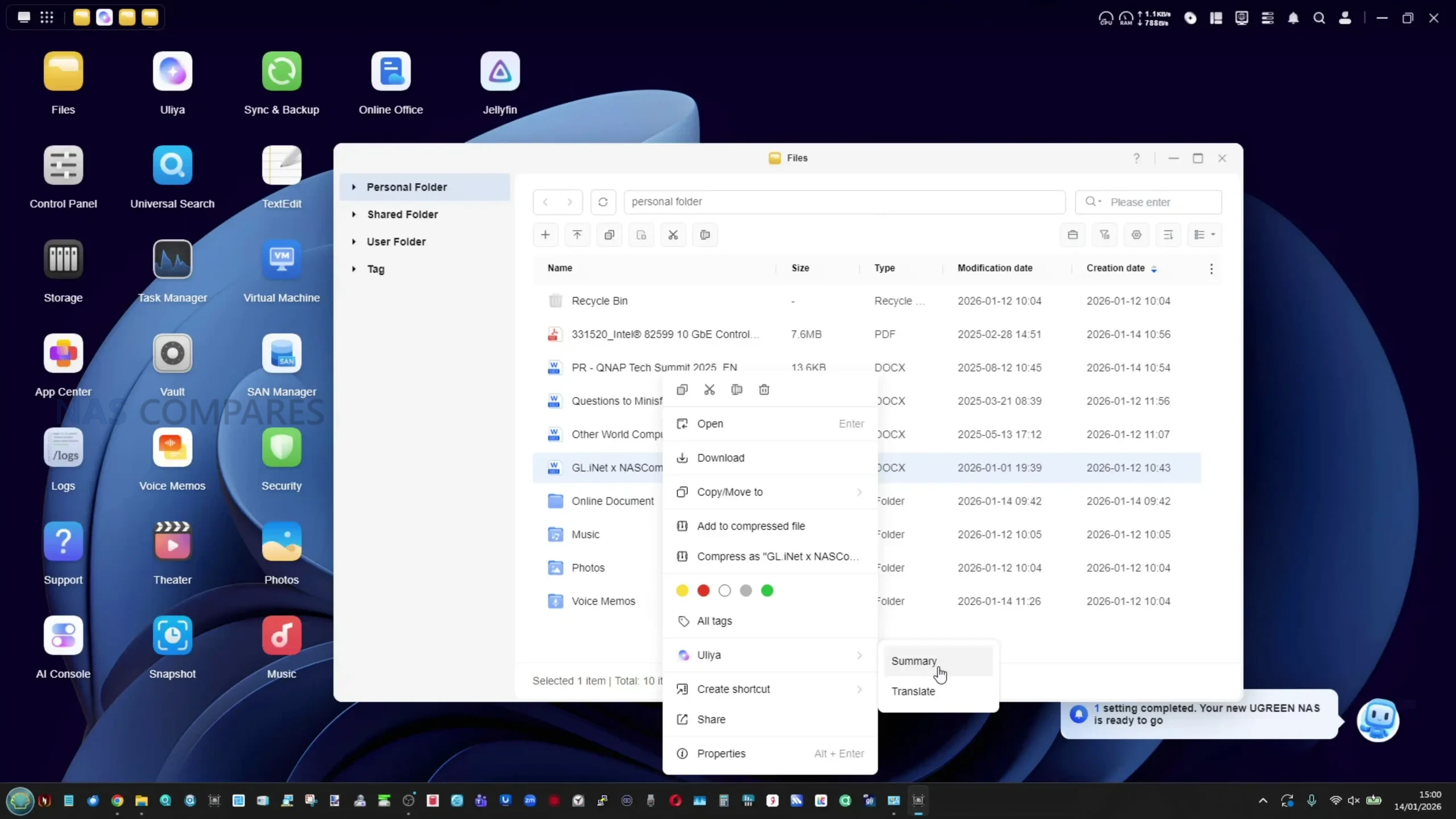
Task: Apply the yellow color tag
Action: (682, 590)
